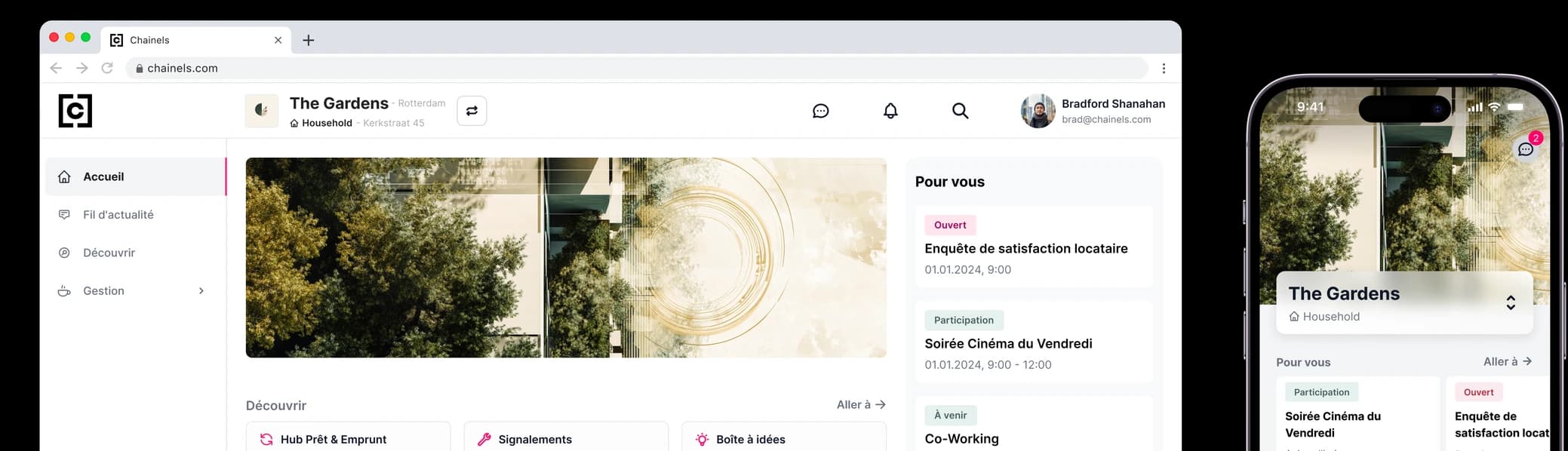The width and height of the screenshot is (1568, 451).
Task: Click the chainels.com address bar
Action: [x=638, y=68]
